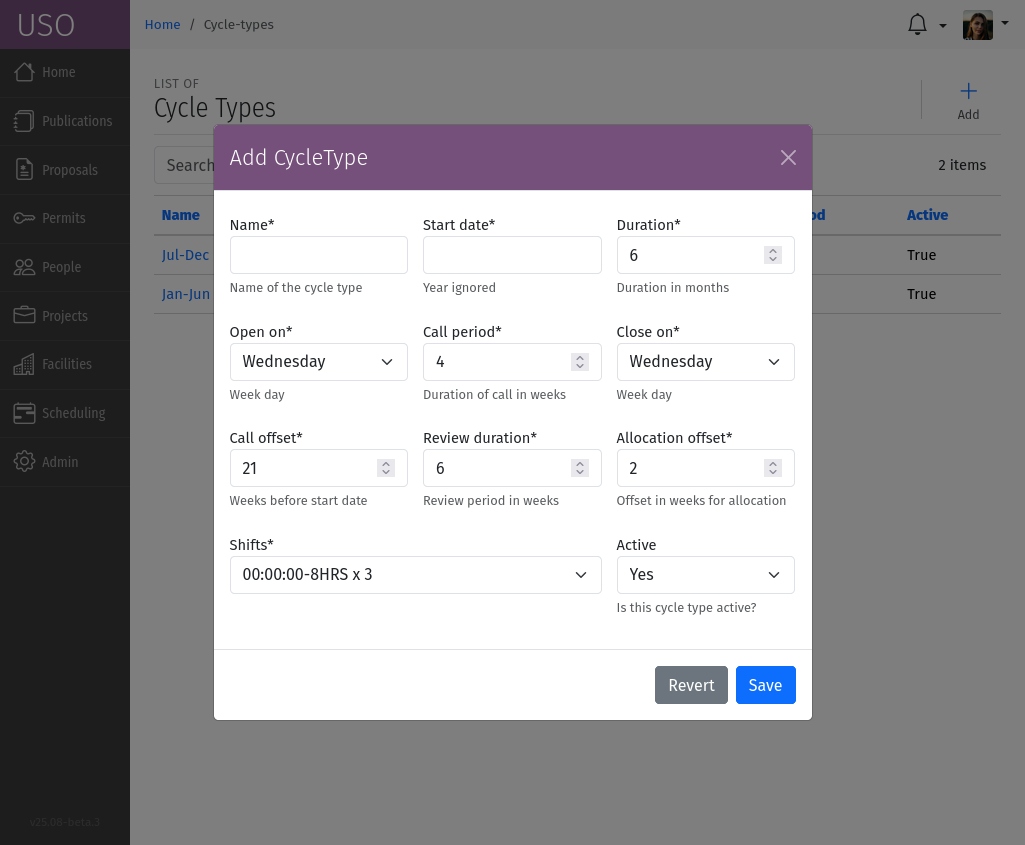Viewport: 1025px width, 845px height.
Task: Adjust the Call period stepper arrows
Action: (579, 361)
